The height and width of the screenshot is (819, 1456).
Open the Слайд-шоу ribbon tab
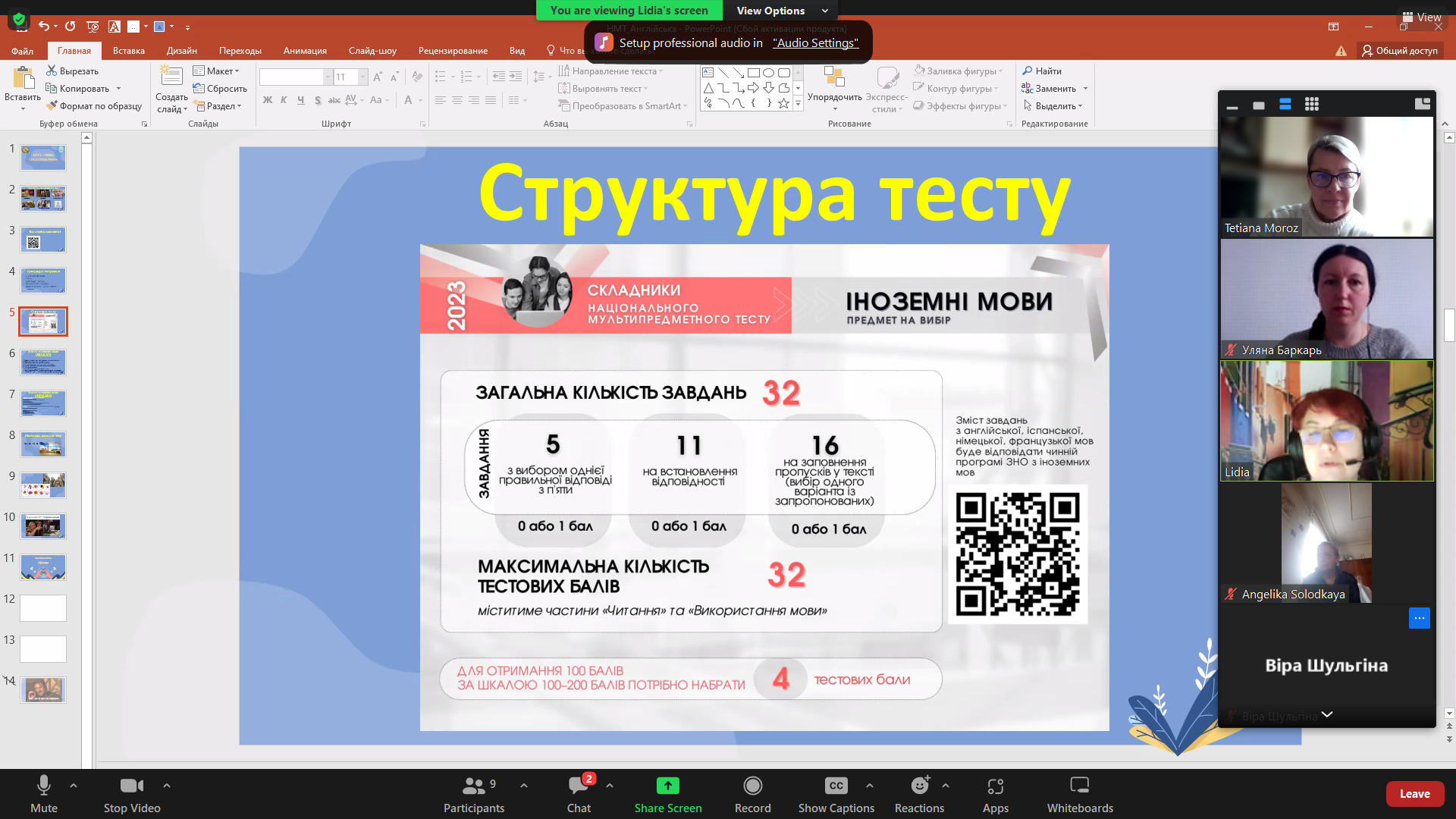[x=372, y=51]
